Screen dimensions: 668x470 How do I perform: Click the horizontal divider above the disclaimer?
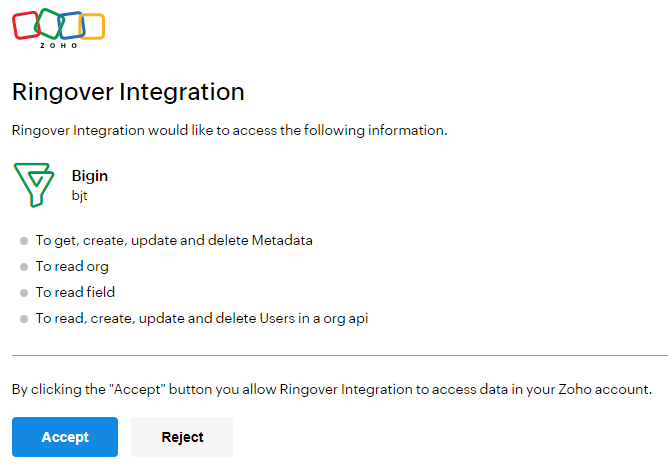(x=340, y=355)
